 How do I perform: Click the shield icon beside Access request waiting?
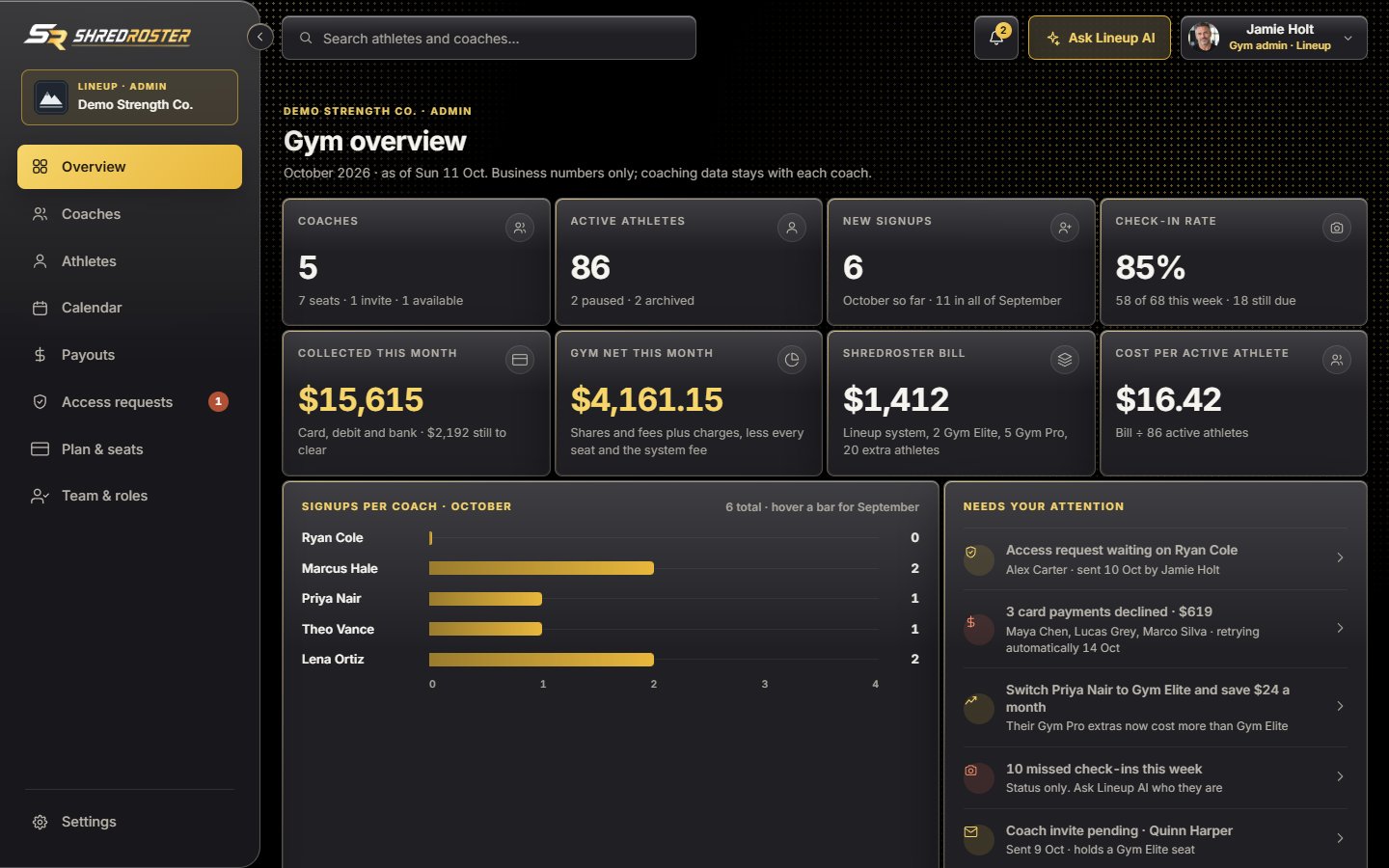click(979, 559)
